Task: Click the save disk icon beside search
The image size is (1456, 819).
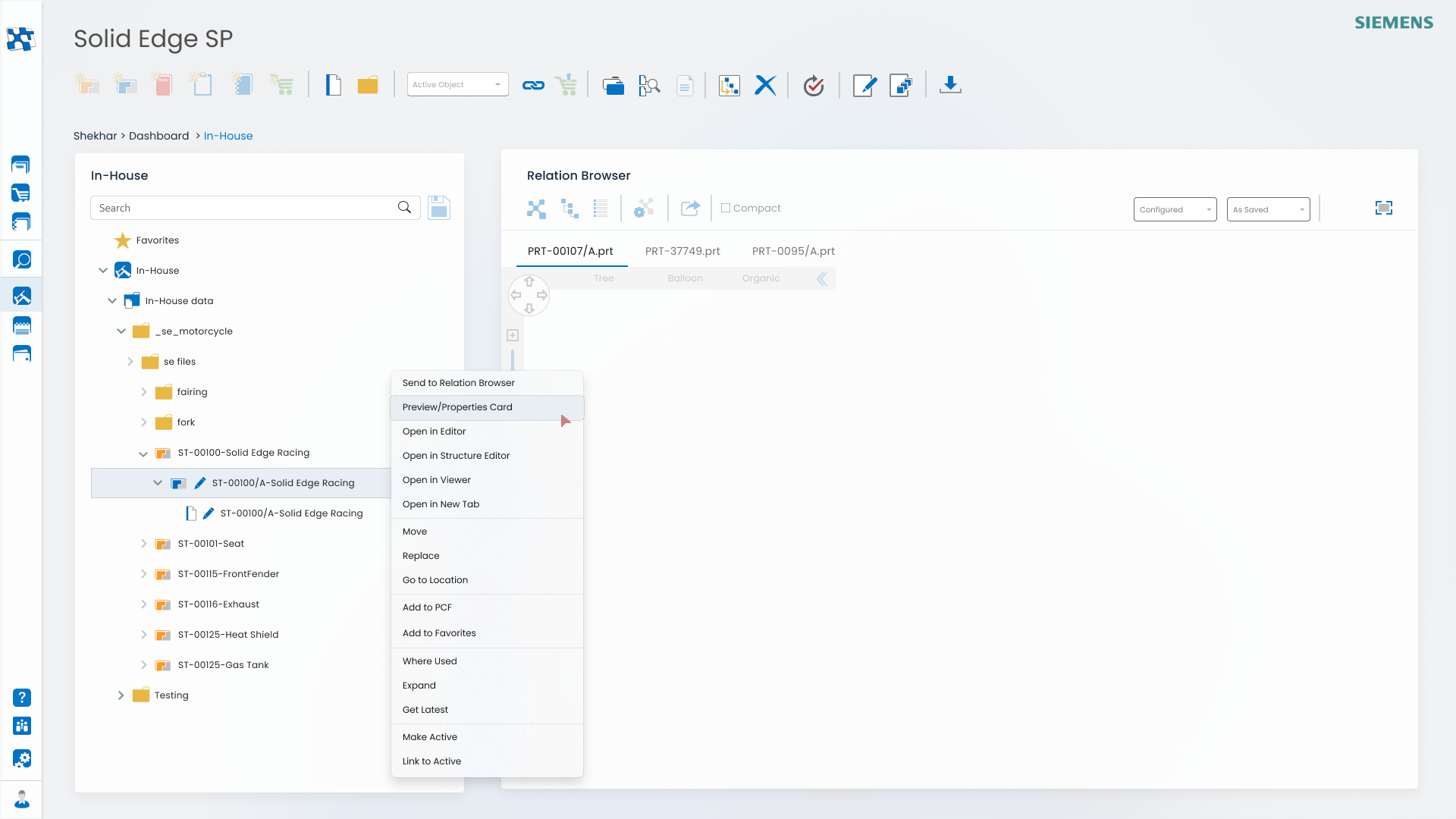Action: pos(439,208)
